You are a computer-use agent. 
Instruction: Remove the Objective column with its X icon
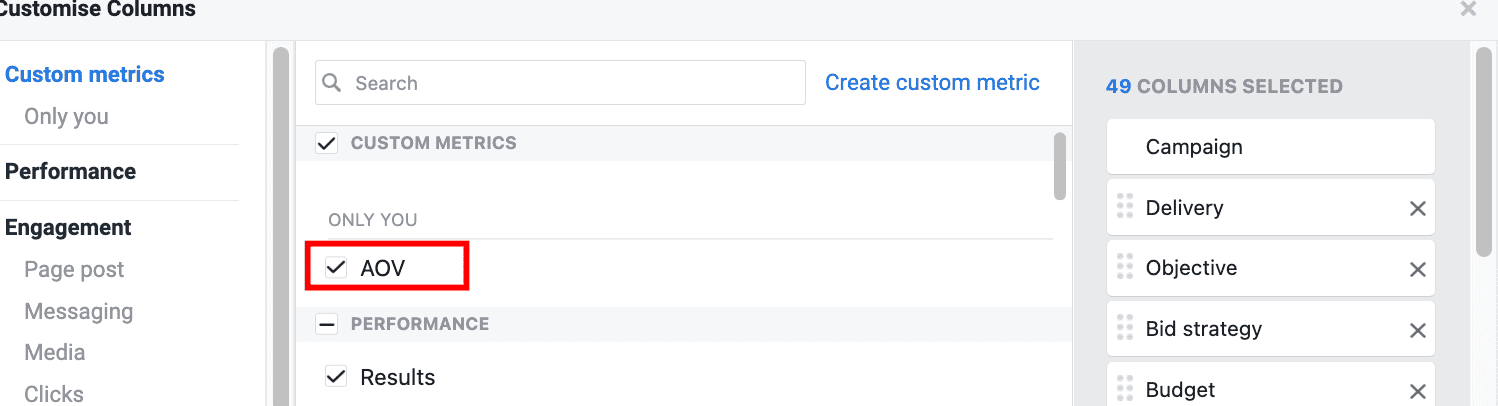click(x=1417, y=269)
